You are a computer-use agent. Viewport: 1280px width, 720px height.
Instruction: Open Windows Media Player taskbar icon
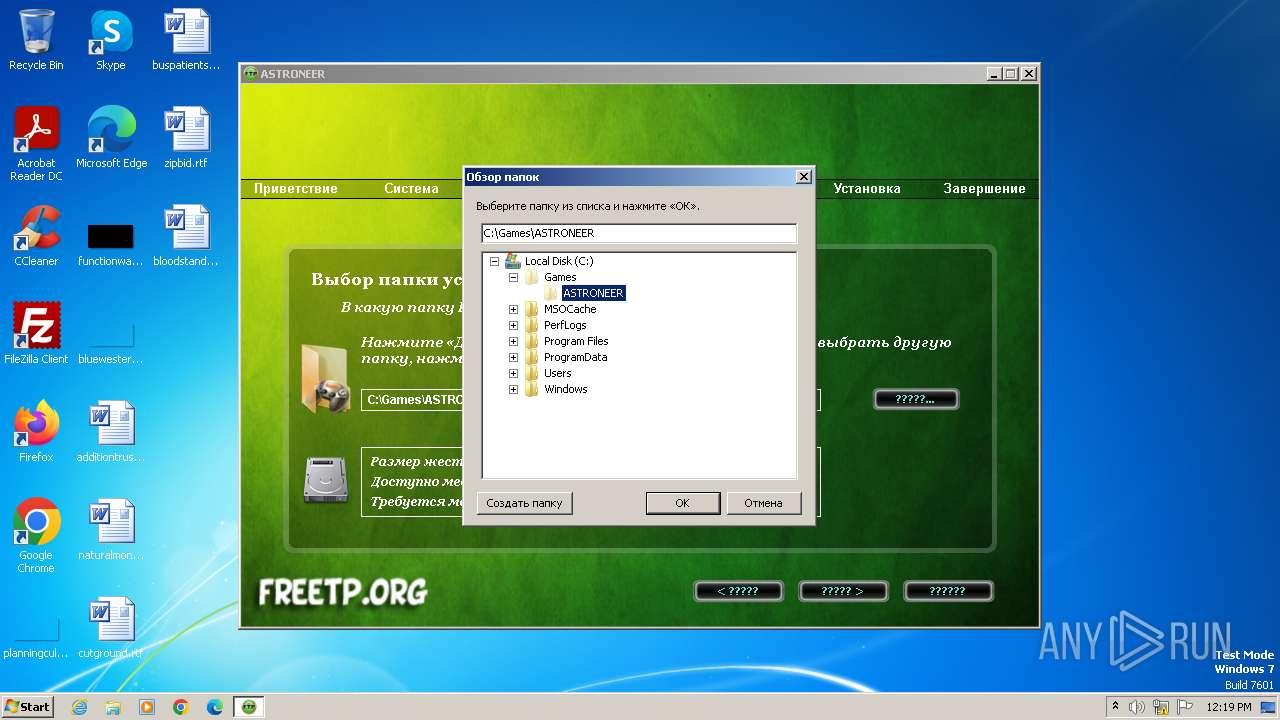point(147,707)
